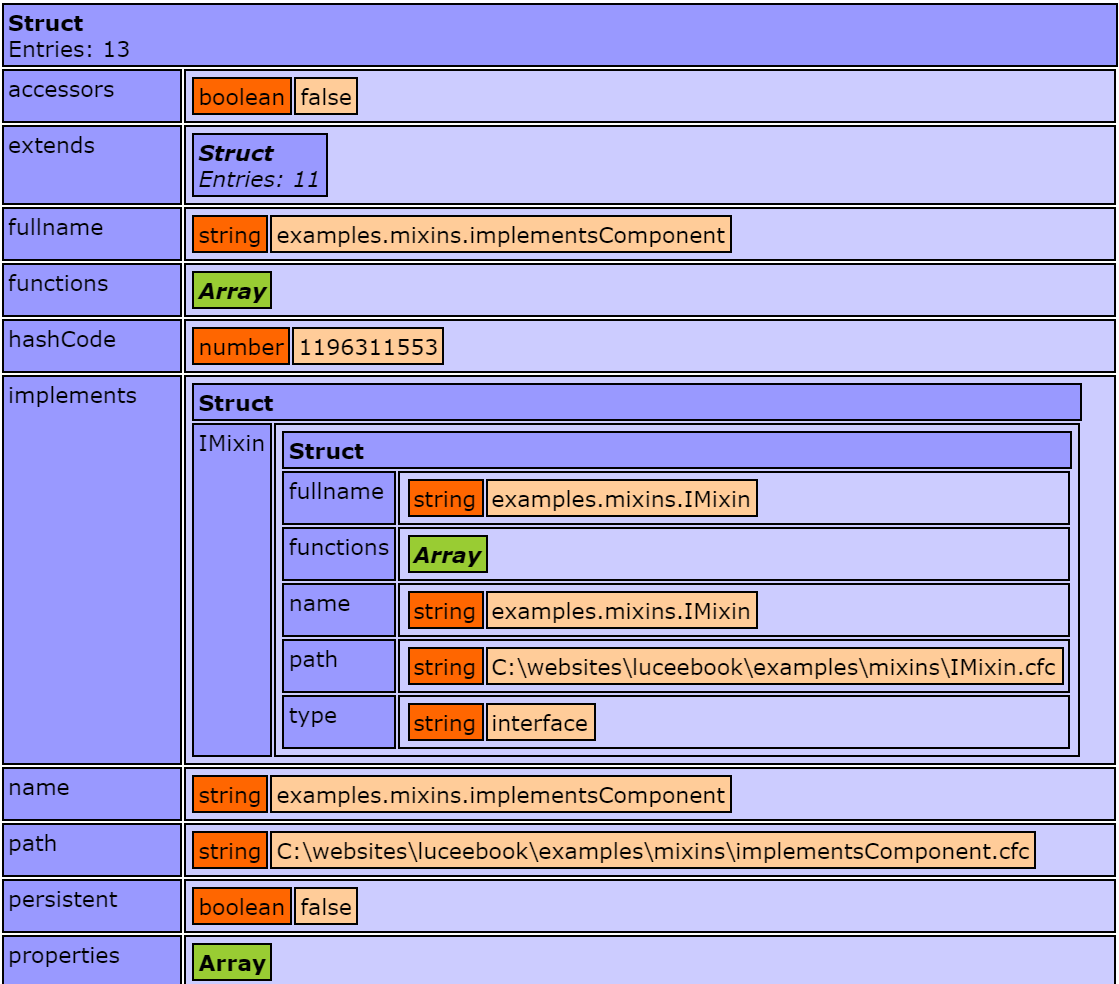1119x984 pixels.
Task: Expand the Array in the IMixin functions row
Action: (x=447, y=555)
